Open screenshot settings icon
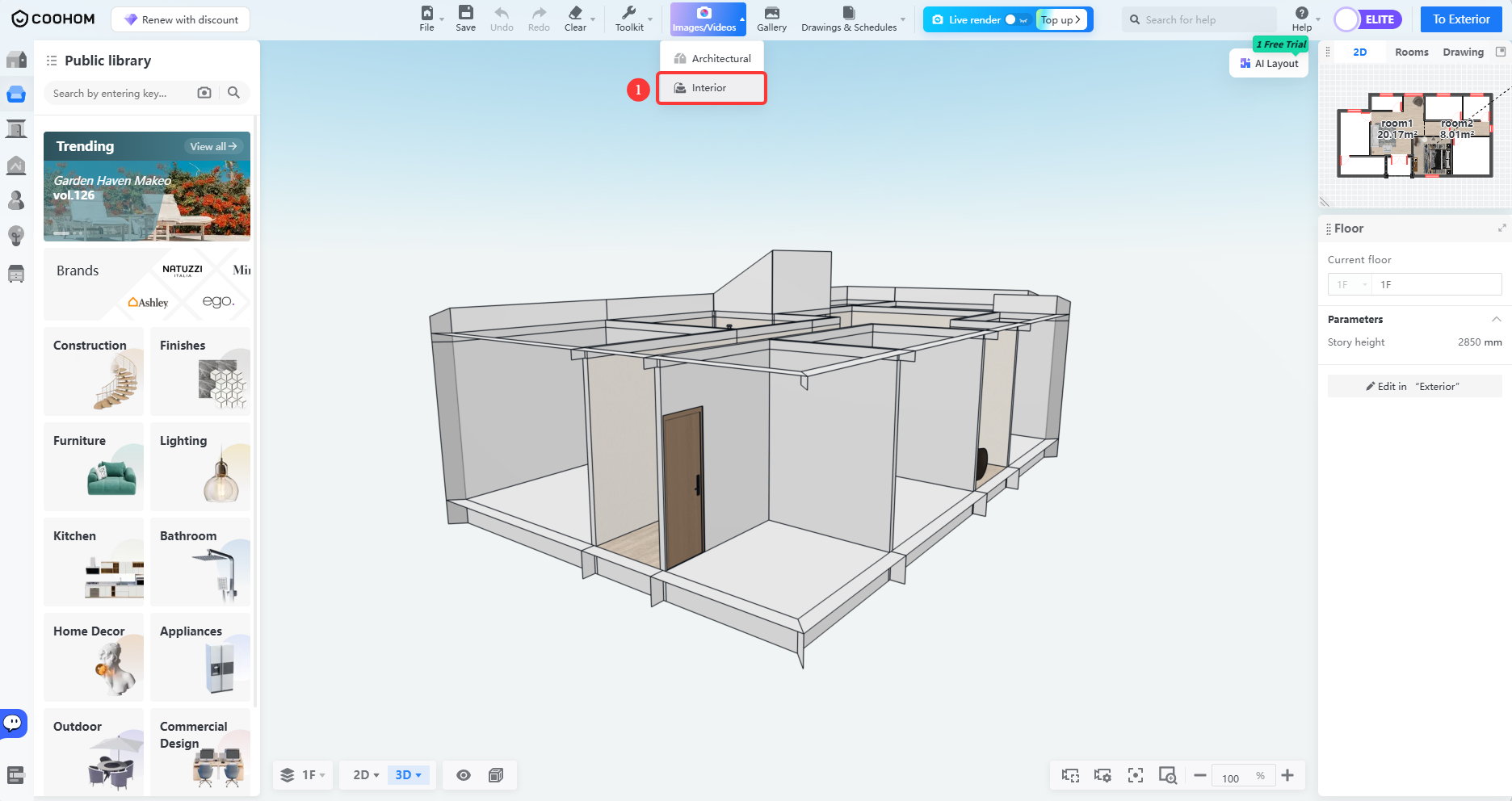The height and width of the screenshot is (801, 1512). pyautogui.click(x=1102, y=775)
